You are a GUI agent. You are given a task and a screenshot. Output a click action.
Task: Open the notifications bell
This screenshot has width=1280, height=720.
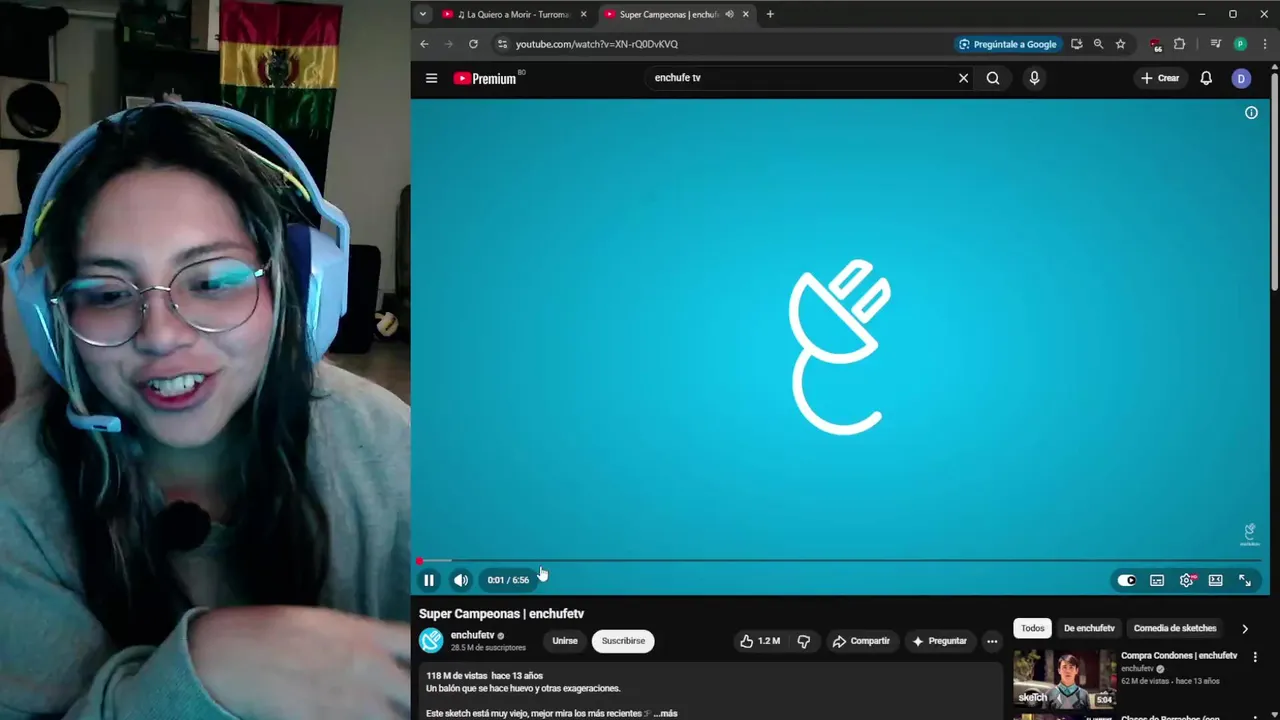click(1206, 78)
